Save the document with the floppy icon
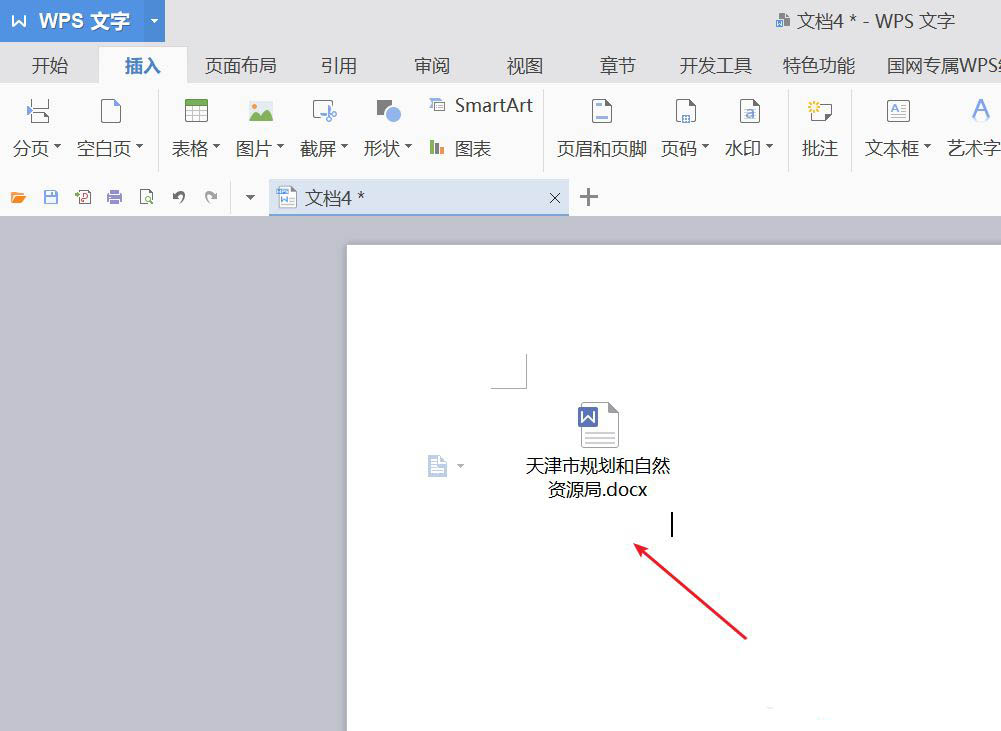 pyautogui.click(x=50, y=197)
